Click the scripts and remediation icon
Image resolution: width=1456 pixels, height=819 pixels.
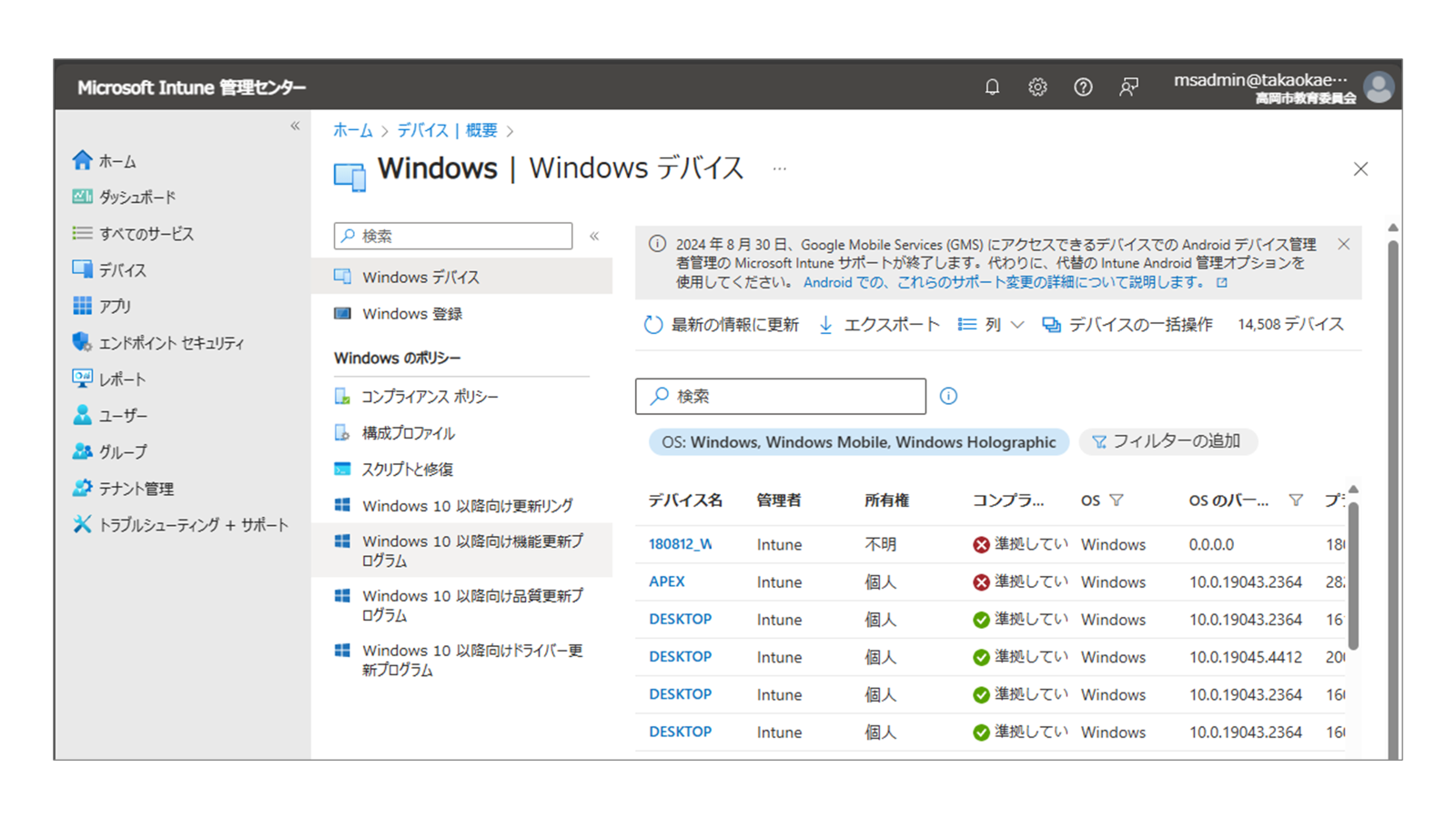(342, 469)
